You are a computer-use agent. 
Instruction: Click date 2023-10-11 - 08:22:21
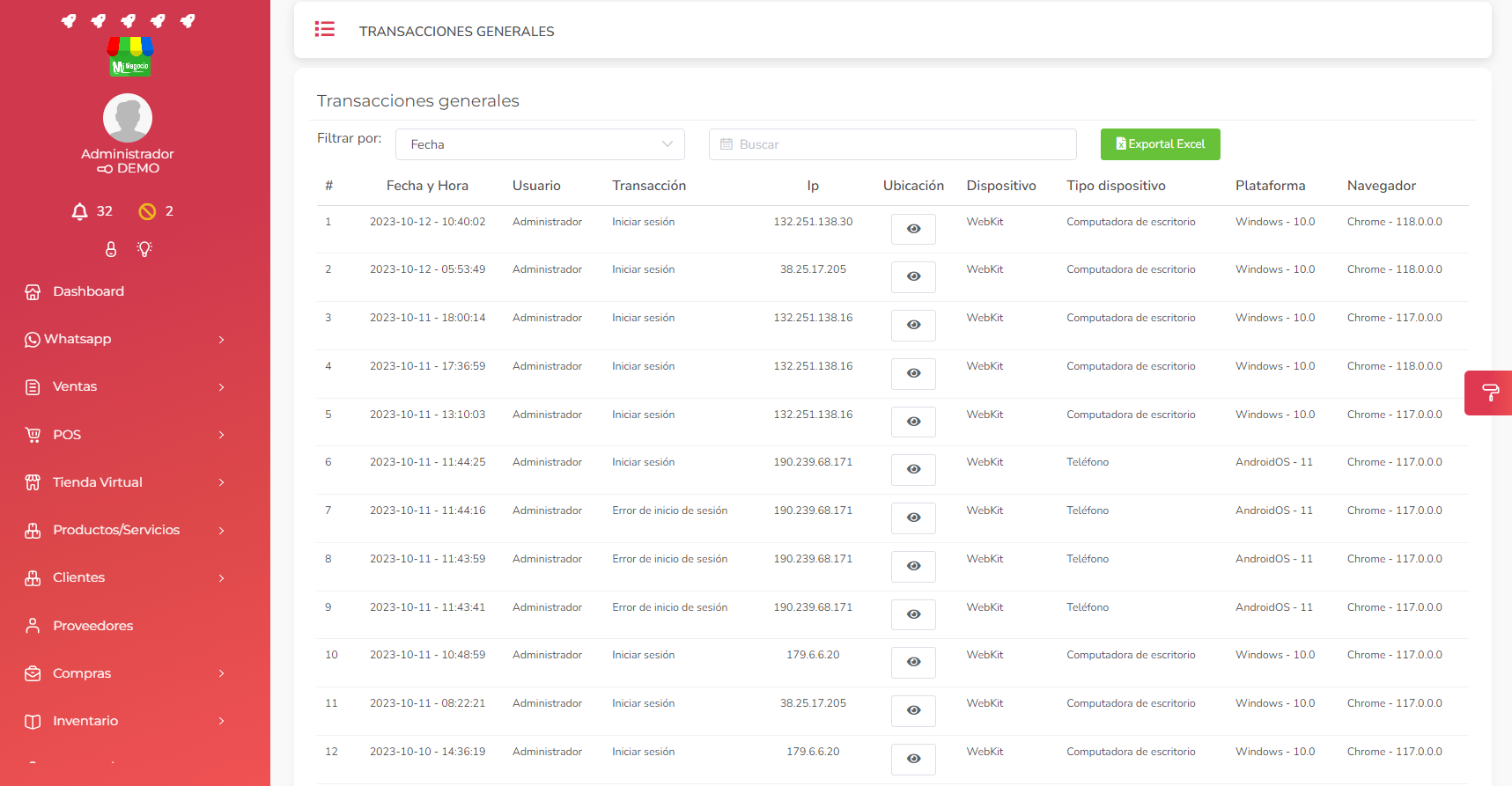[427, 703]
